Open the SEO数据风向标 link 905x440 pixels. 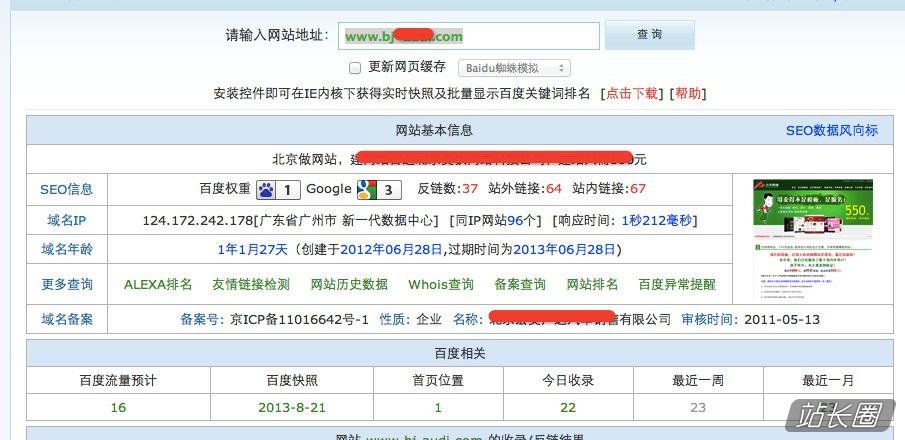832,130
